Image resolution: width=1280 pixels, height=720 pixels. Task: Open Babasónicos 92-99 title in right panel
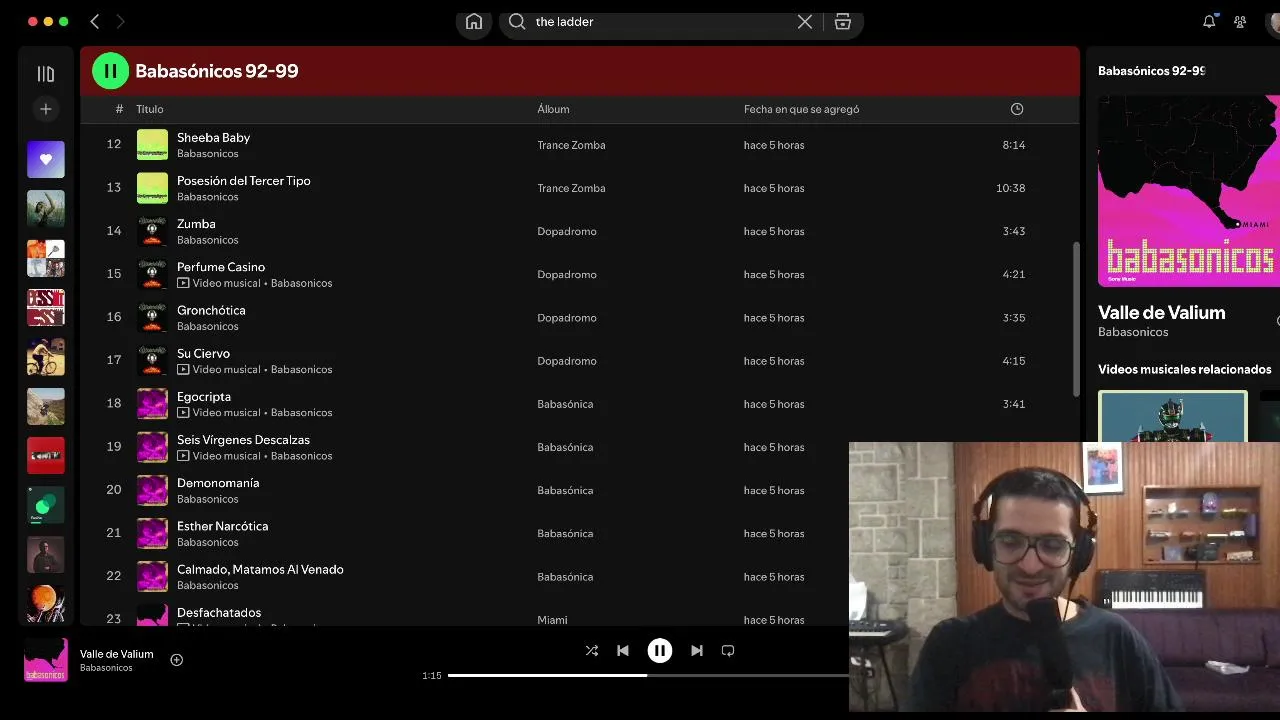click(x=1151, y=71)
